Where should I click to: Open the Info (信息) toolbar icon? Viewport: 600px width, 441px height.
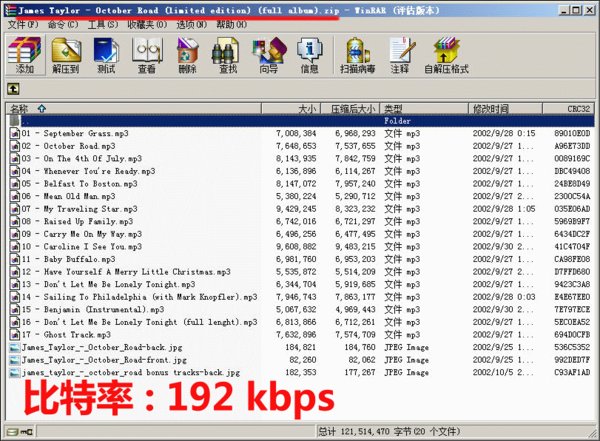click(309, 55)
